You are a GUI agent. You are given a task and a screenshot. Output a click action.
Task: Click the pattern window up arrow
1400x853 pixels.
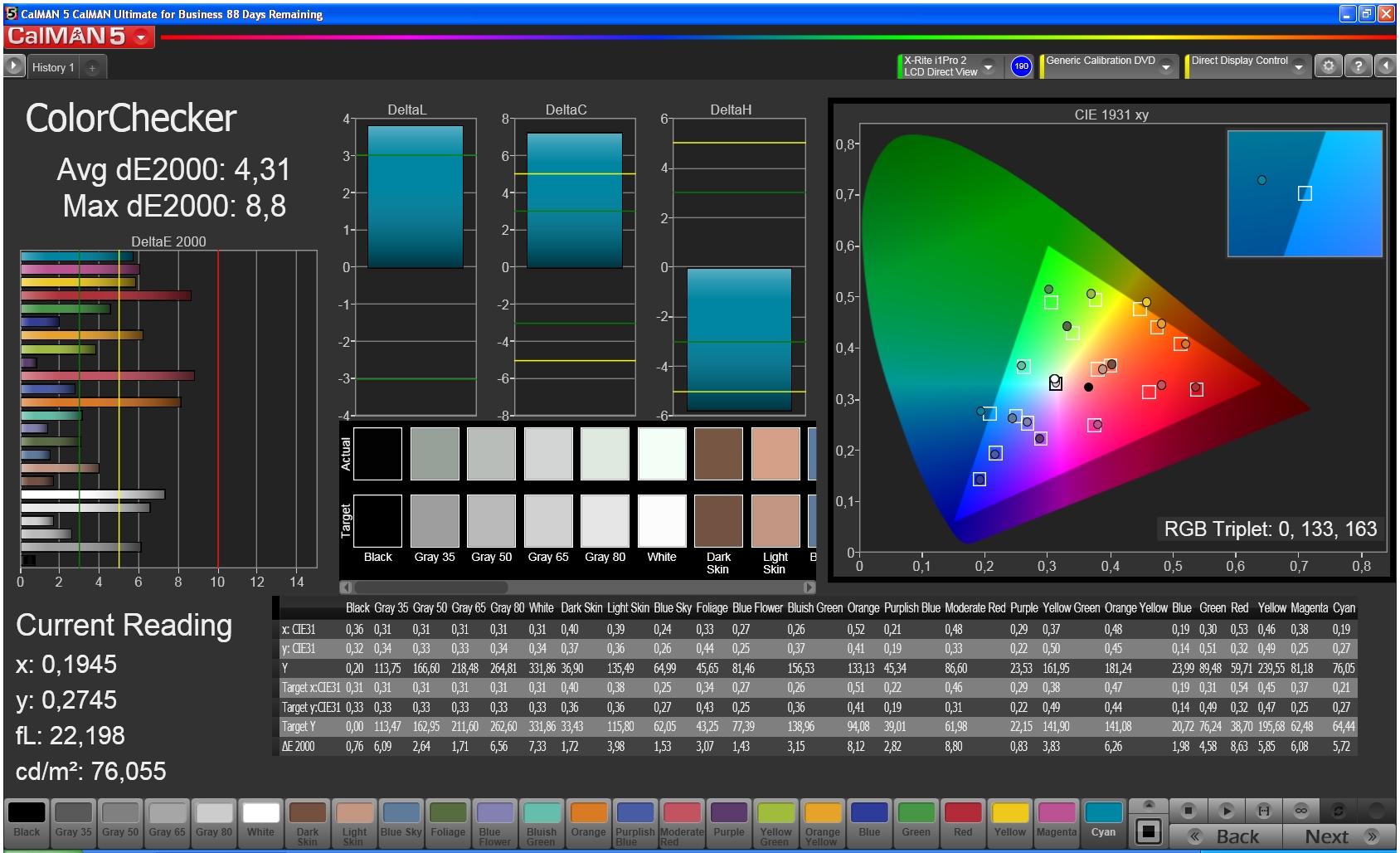1149,805
